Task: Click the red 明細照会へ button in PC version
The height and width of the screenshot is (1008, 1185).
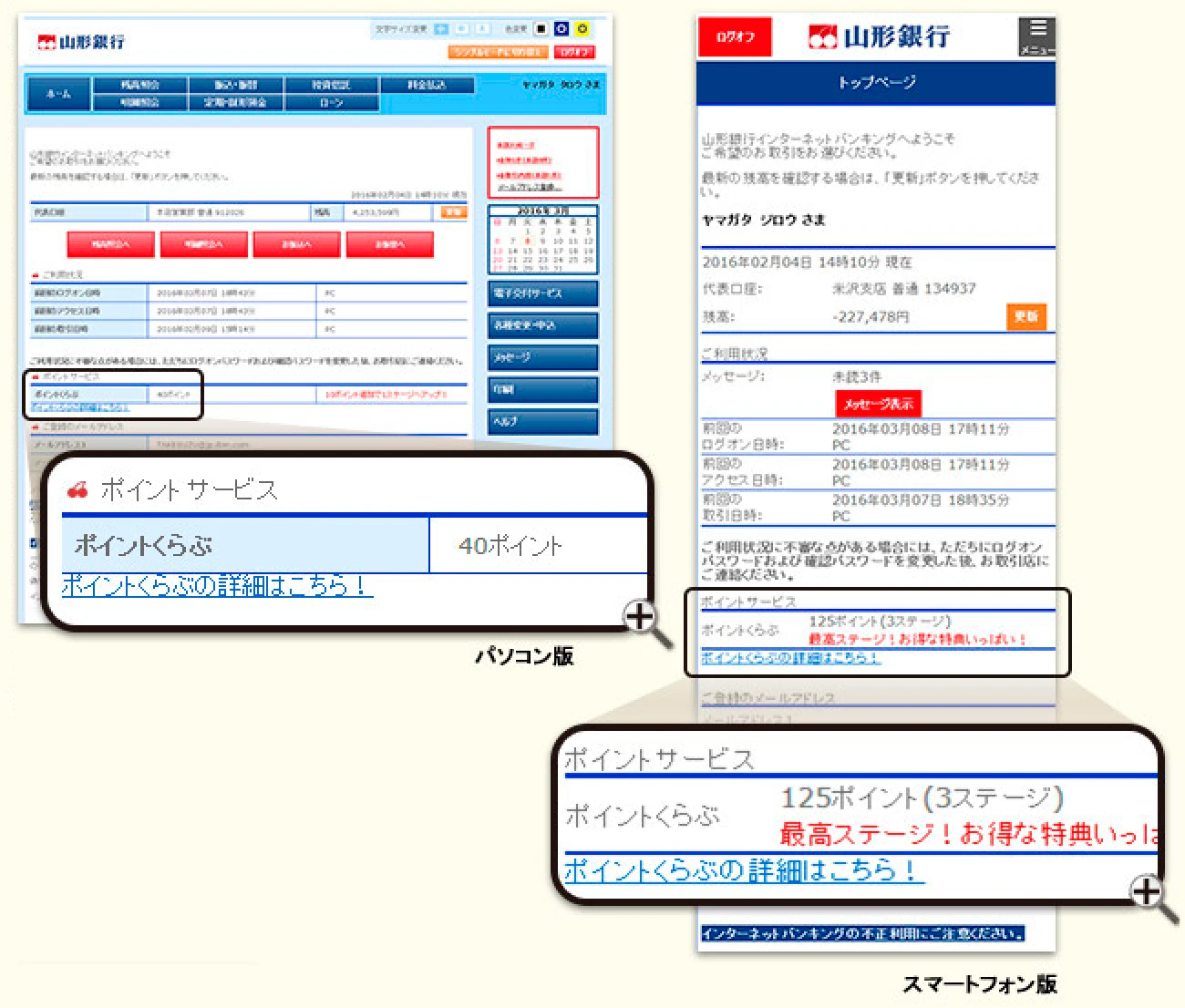Action: pyautogui.click(x=203, y=244)
